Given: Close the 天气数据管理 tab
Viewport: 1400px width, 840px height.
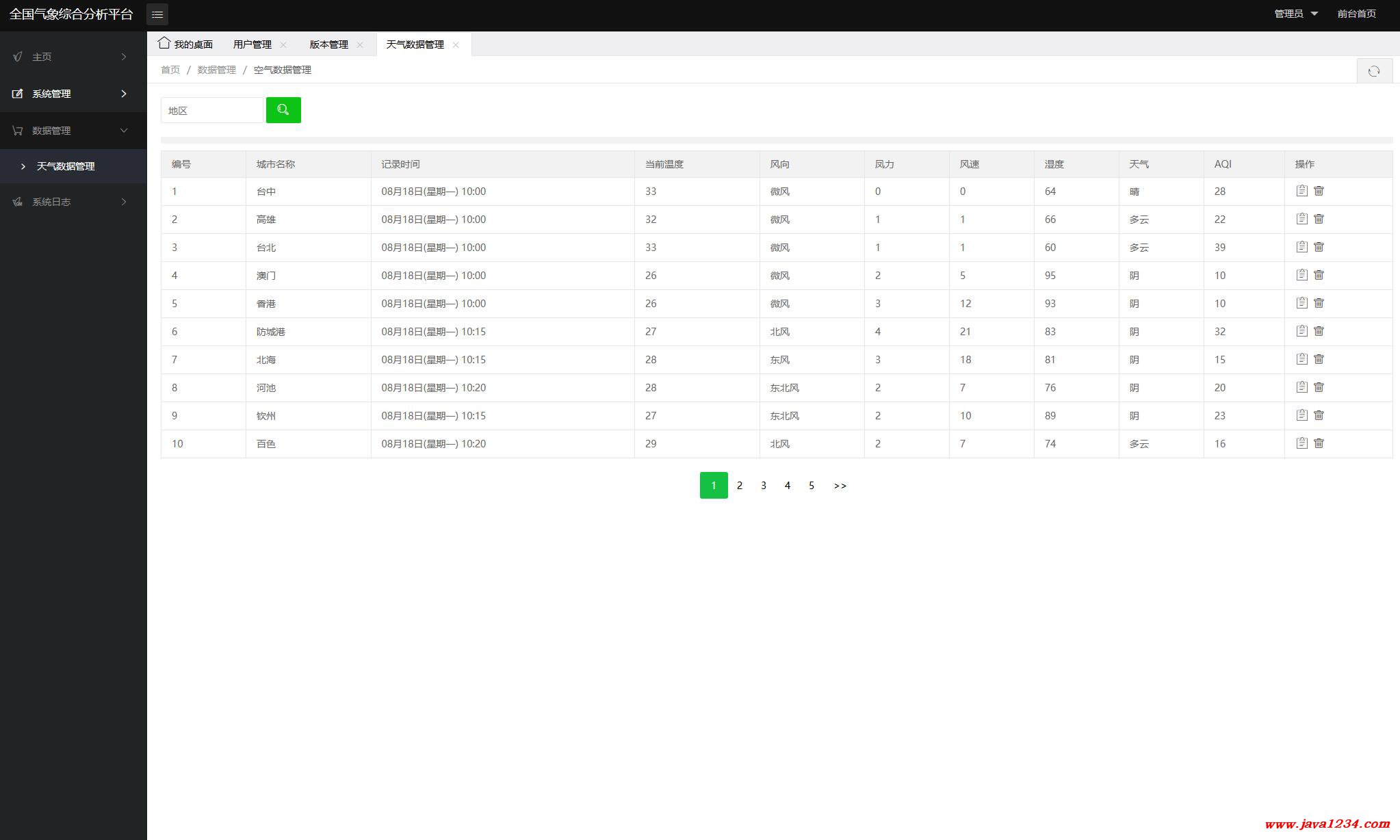Looking at the screenshot, I should [456, 44].
